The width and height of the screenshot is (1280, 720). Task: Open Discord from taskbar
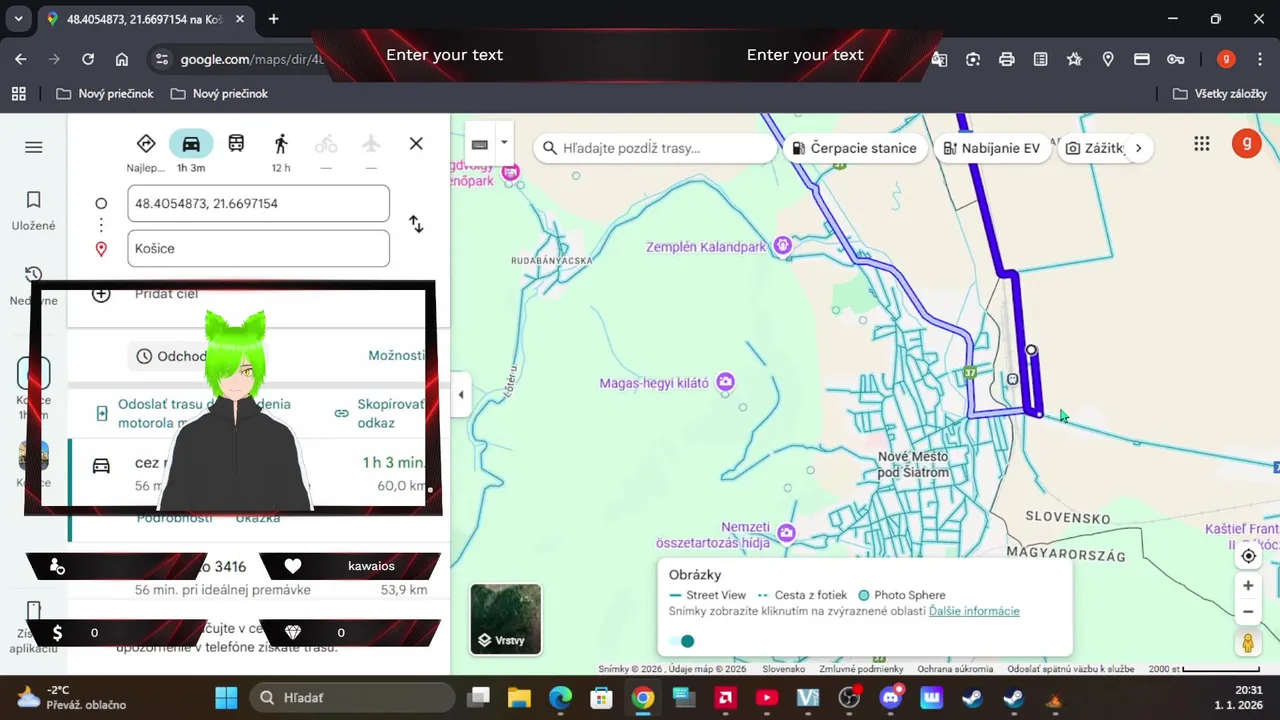[x=890, y=697]
